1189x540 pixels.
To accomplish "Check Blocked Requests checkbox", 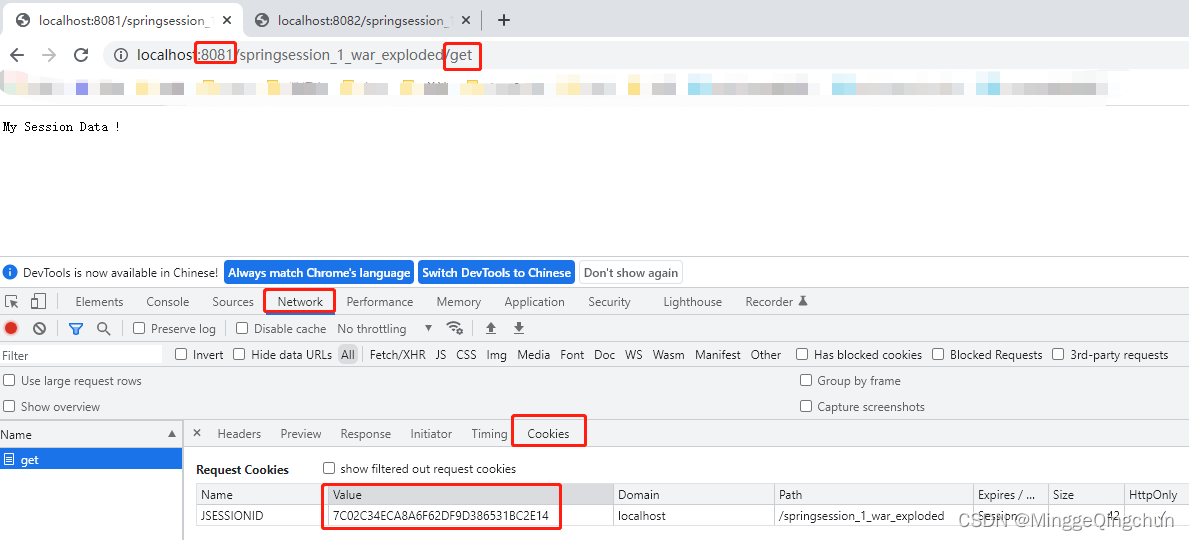I will [x=938, y=354].
